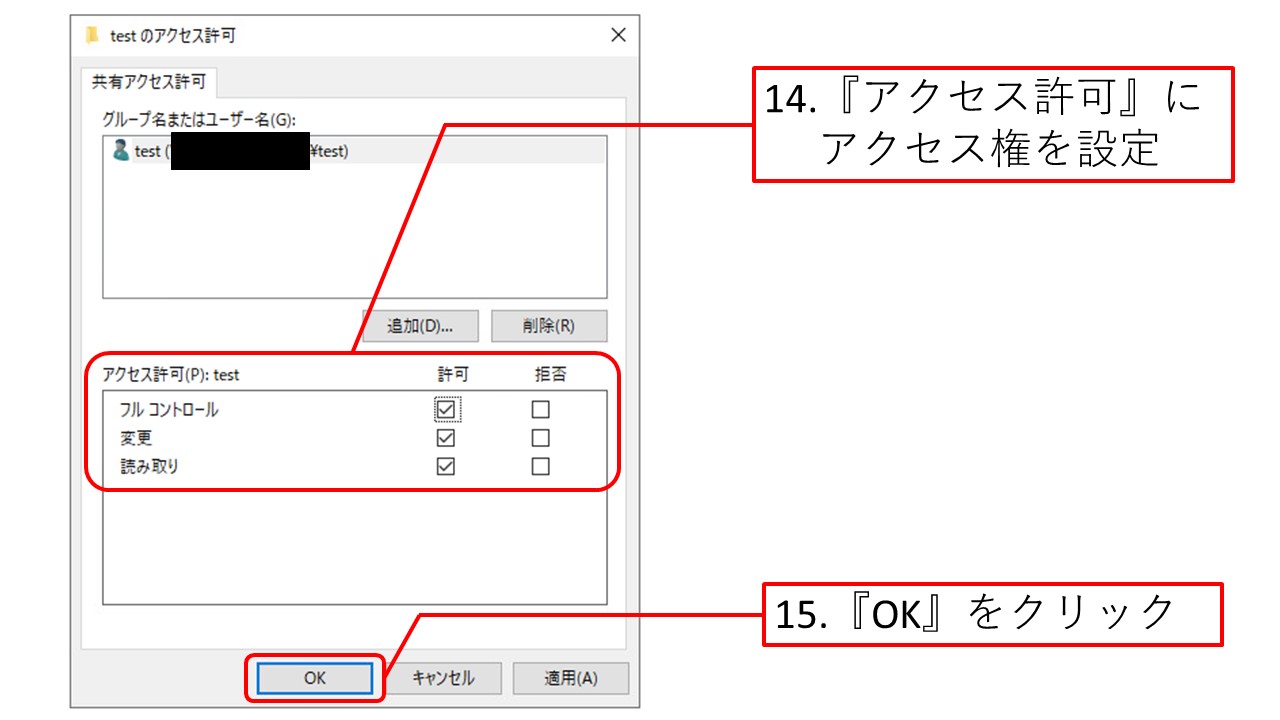This screenshot has width=1280, height=720.
Task: Toggle the フル コントロール allow checkbox
Action: 446,409
